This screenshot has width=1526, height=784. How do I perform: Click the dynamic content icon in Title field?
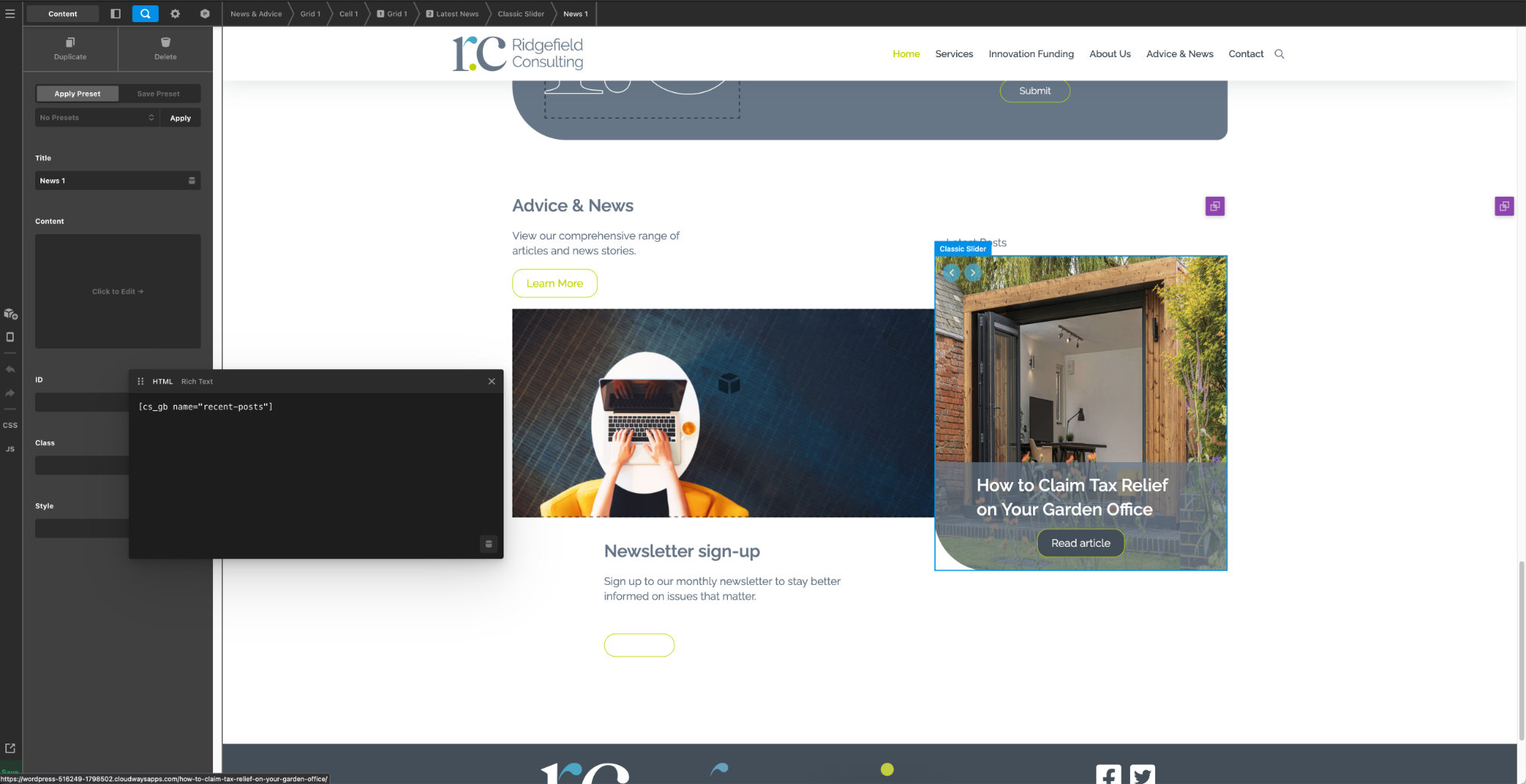click(x=192, y=181)
